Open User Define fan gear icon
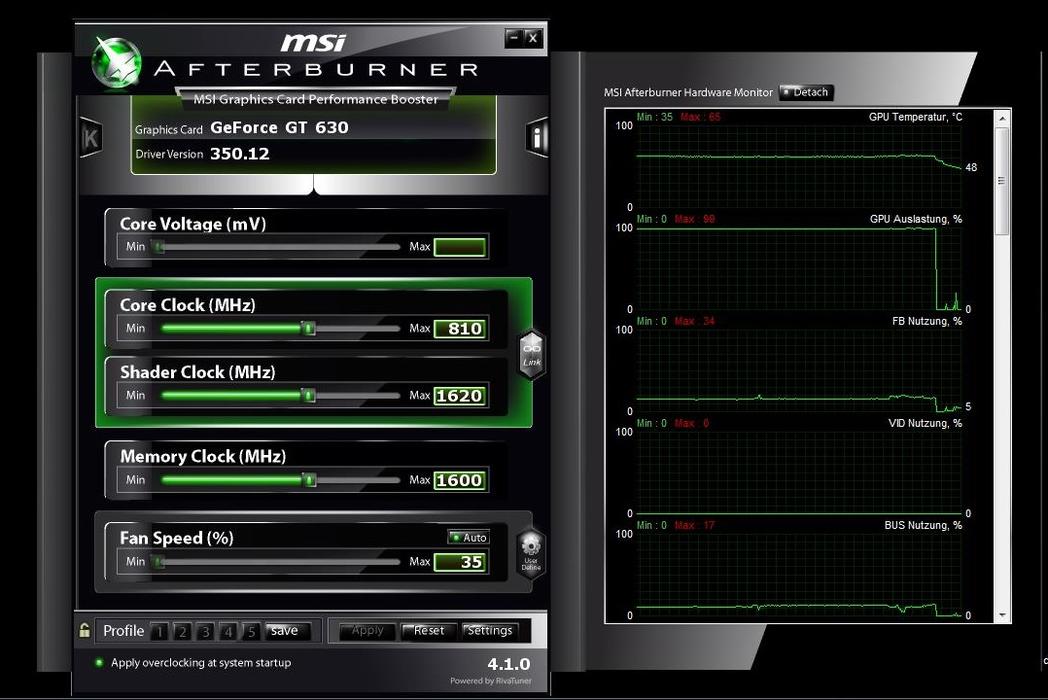This screenshot has width=1048, height=700. (531, 554)
